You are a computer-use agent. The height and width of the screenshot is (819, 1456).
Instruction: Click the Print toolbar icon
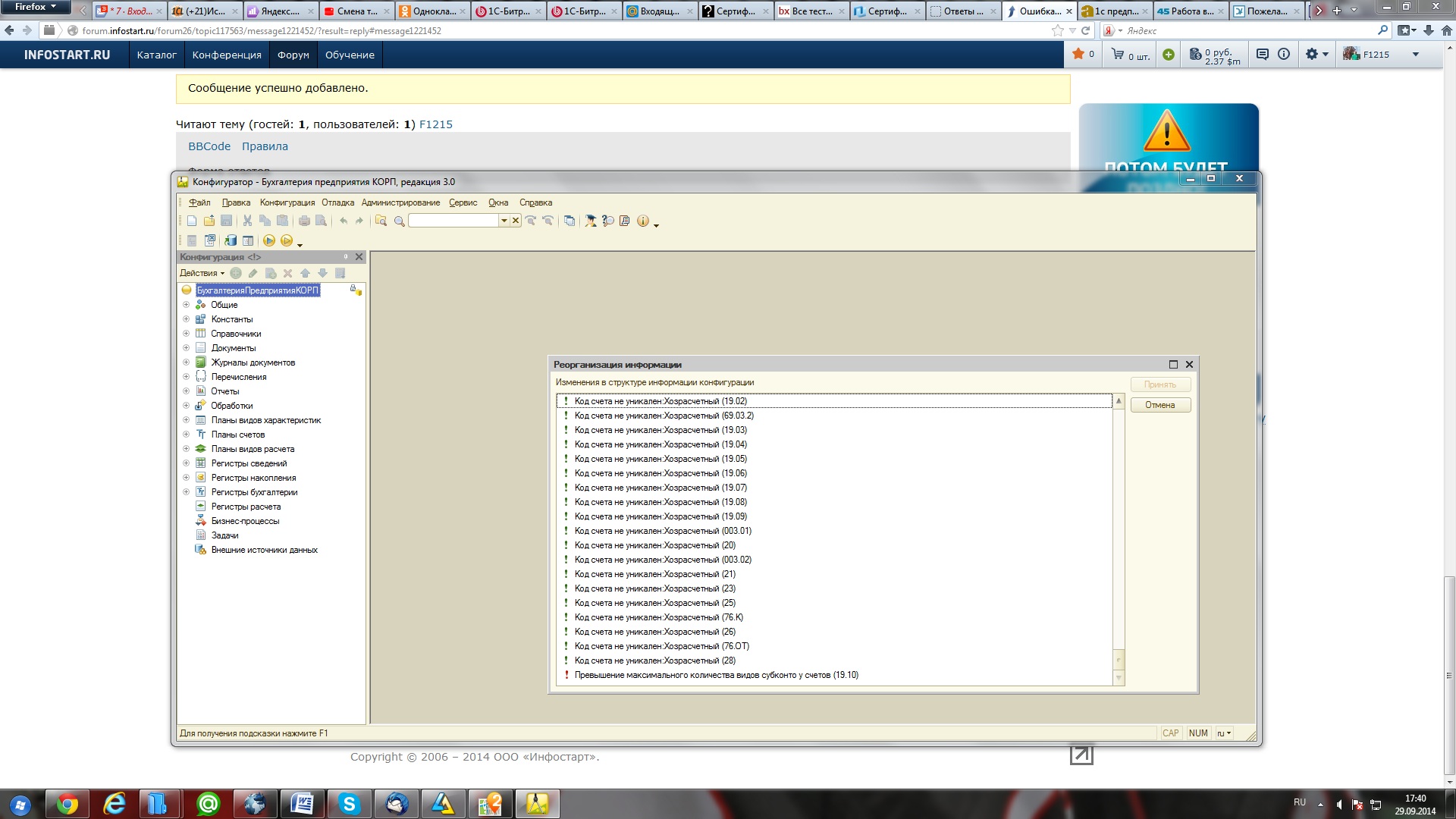coord(304,221)
